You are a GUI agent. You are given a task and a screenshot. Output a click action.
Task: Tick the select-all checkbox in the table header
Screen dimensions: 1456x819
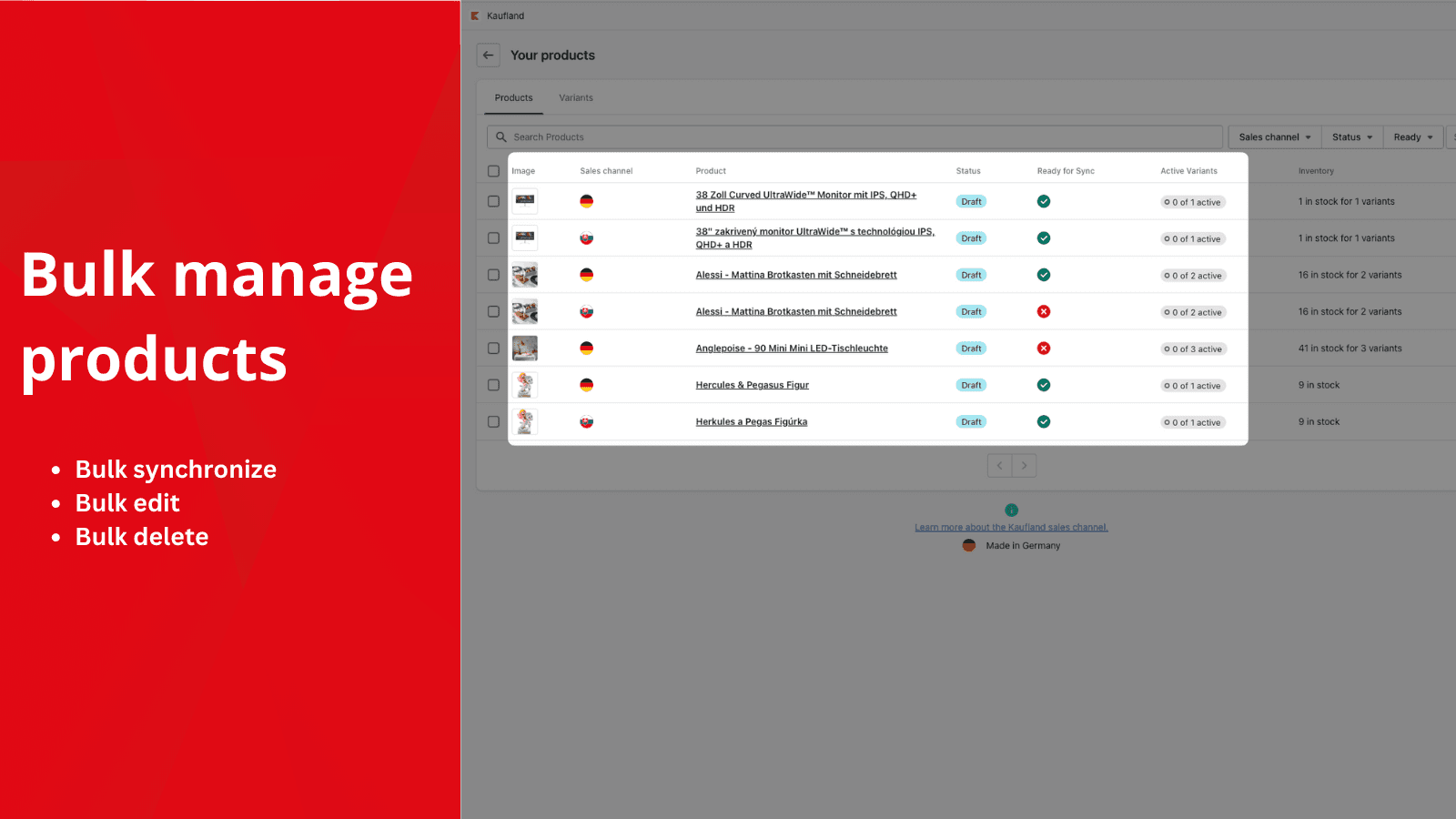[493, 173]
